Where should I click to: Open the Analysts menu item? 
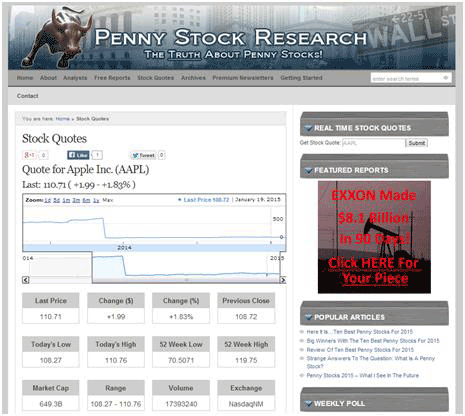(x=75, y=78)
